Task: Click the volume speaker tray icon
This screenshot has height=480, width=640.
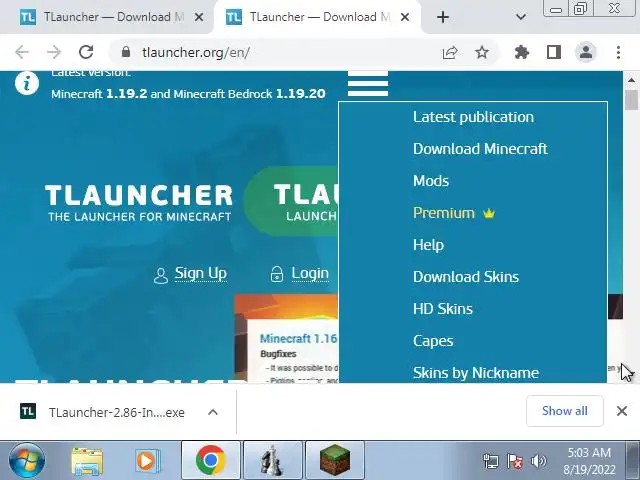Action: pyautogui.click(x=539, y=461)
